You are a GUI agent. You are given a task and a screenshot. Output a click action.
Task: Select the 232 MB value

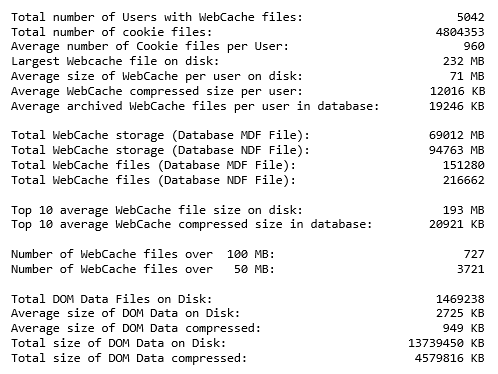click(x=463, y=61)
